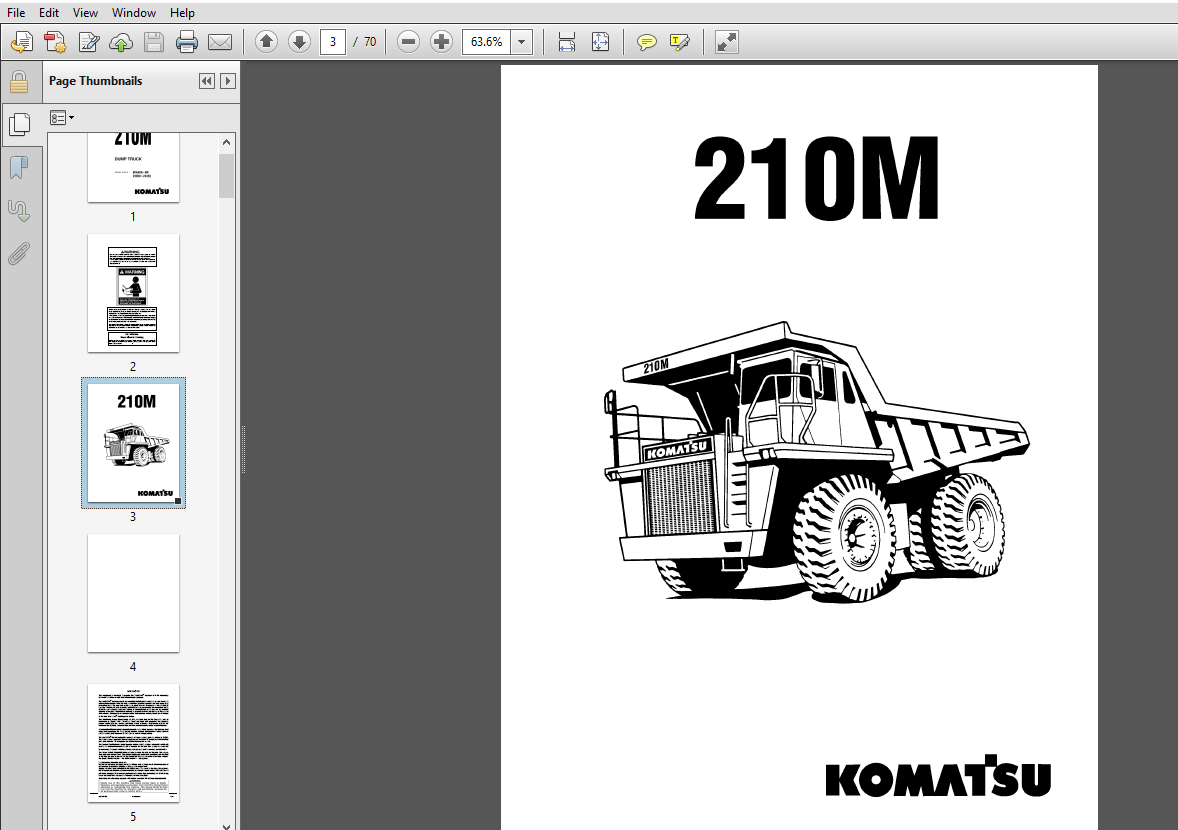Click the Highlight text icon
Viewport: 1178px width, 830px height.
679,42
